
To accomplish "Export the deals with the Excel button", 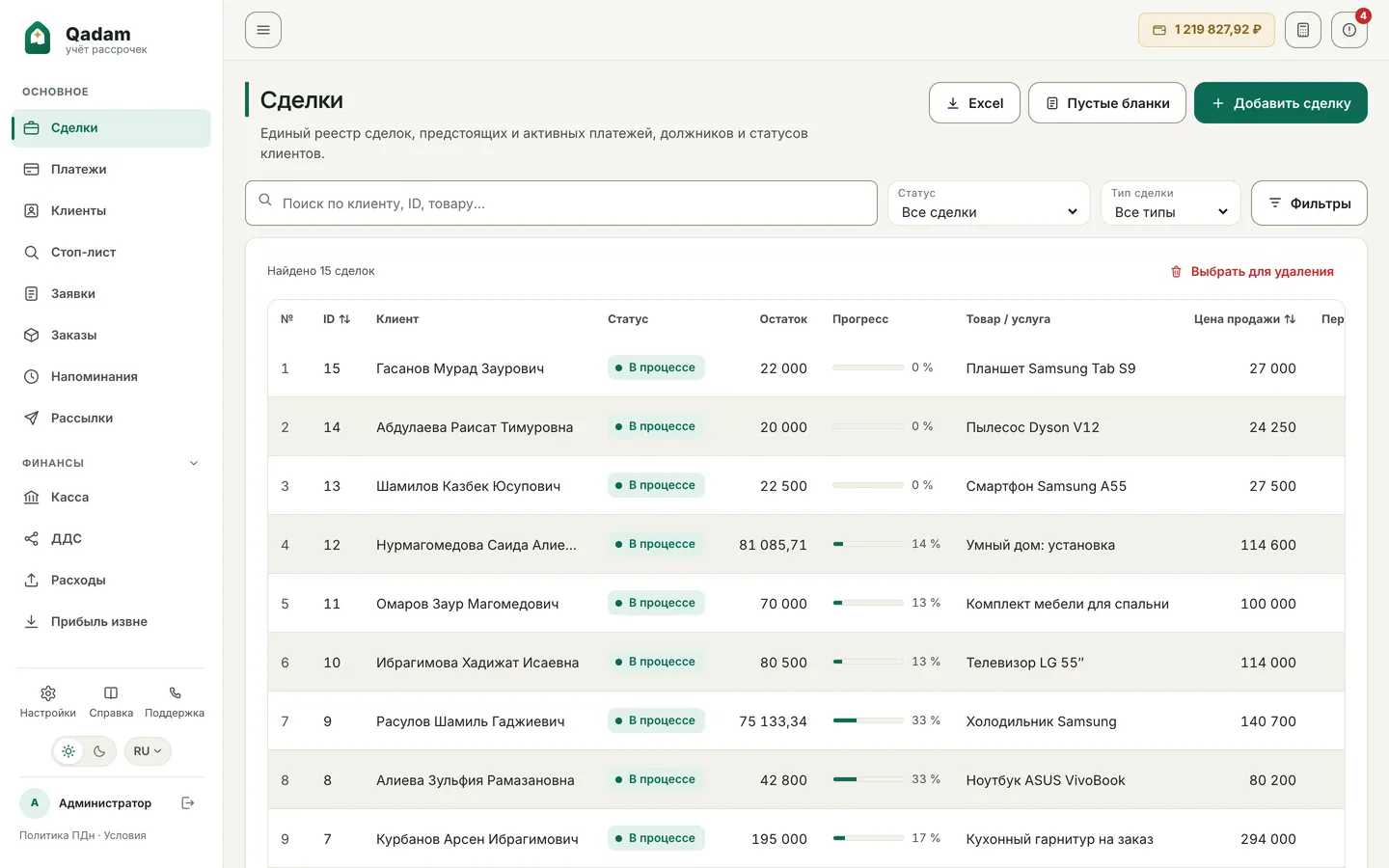I will click(x=974, y=103).
